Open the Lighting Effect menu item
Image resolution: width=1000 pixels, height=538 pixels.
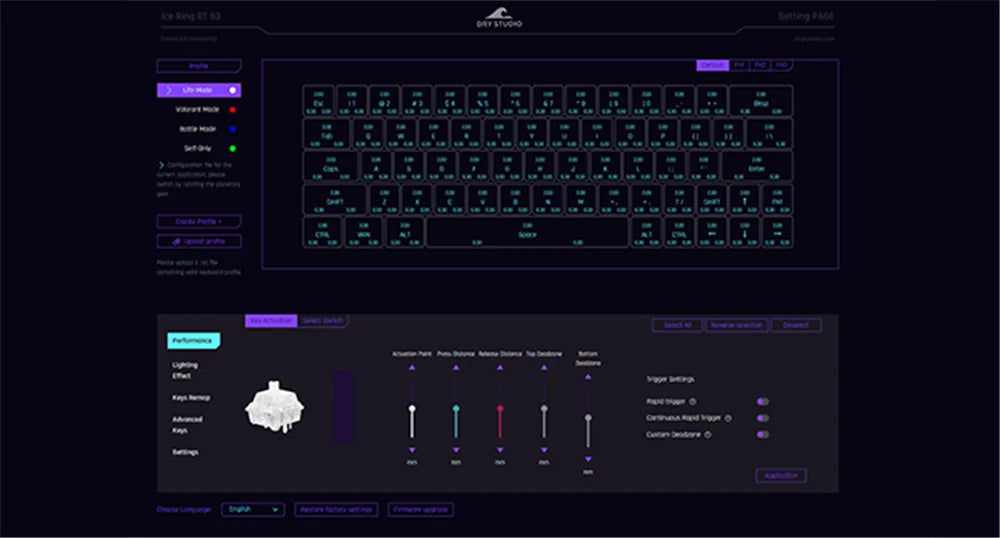185,370
